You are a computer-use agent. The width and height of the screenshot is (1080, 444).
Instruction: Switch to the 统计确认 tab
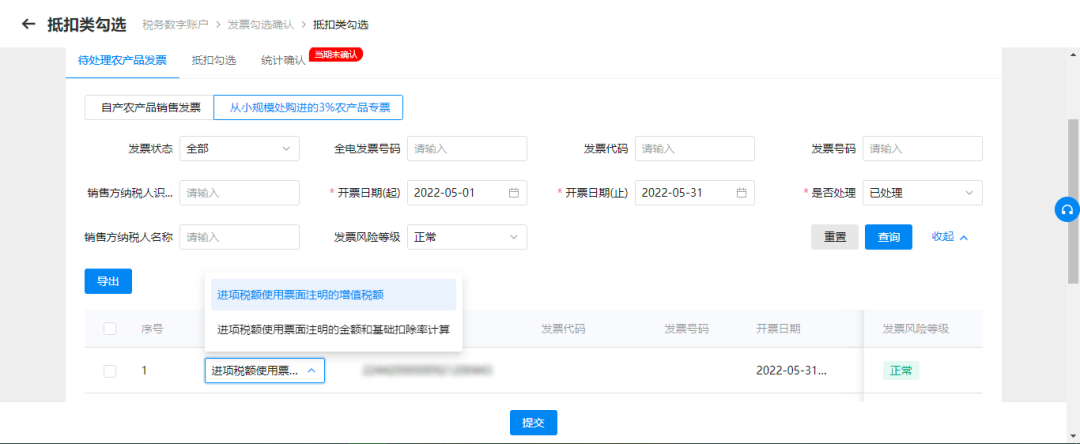[x=283, y=60]
